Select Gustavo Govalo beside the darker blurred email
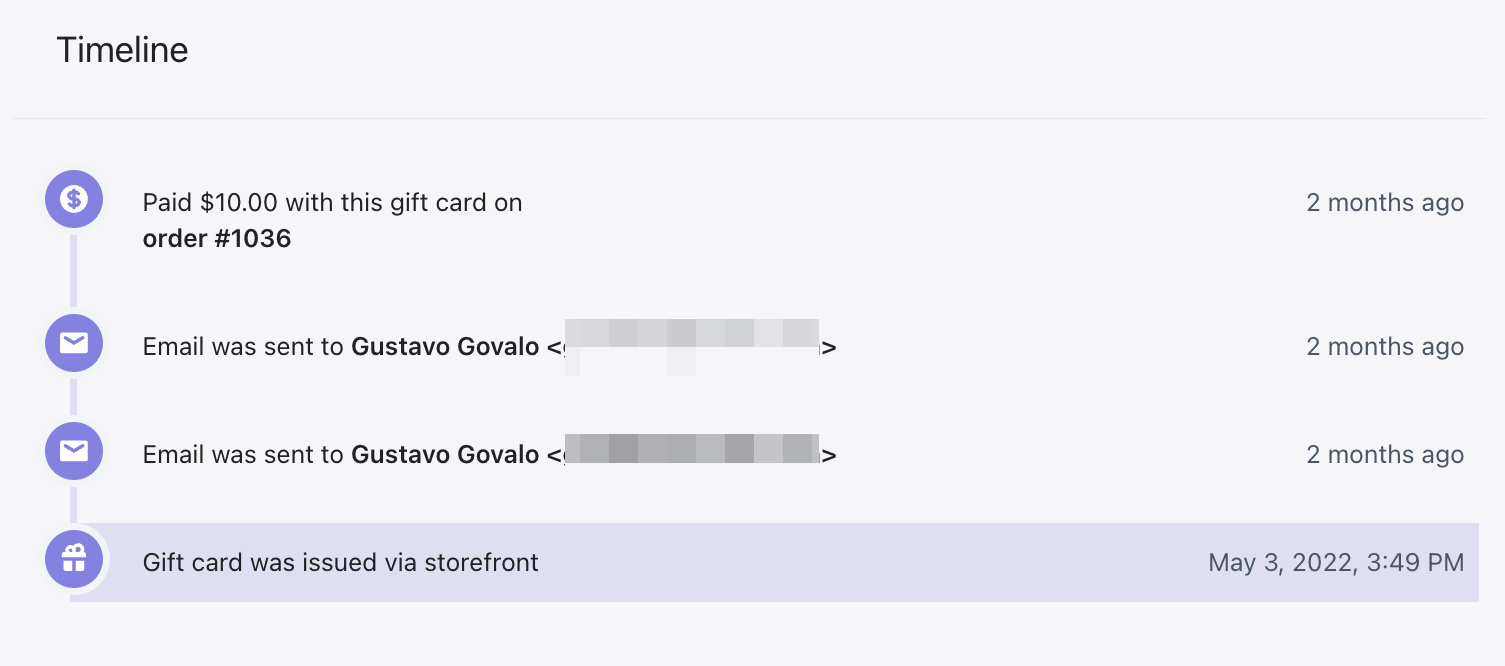Image resolution: width=1505 pixels, height=666 pixels. tap(445, 455)
